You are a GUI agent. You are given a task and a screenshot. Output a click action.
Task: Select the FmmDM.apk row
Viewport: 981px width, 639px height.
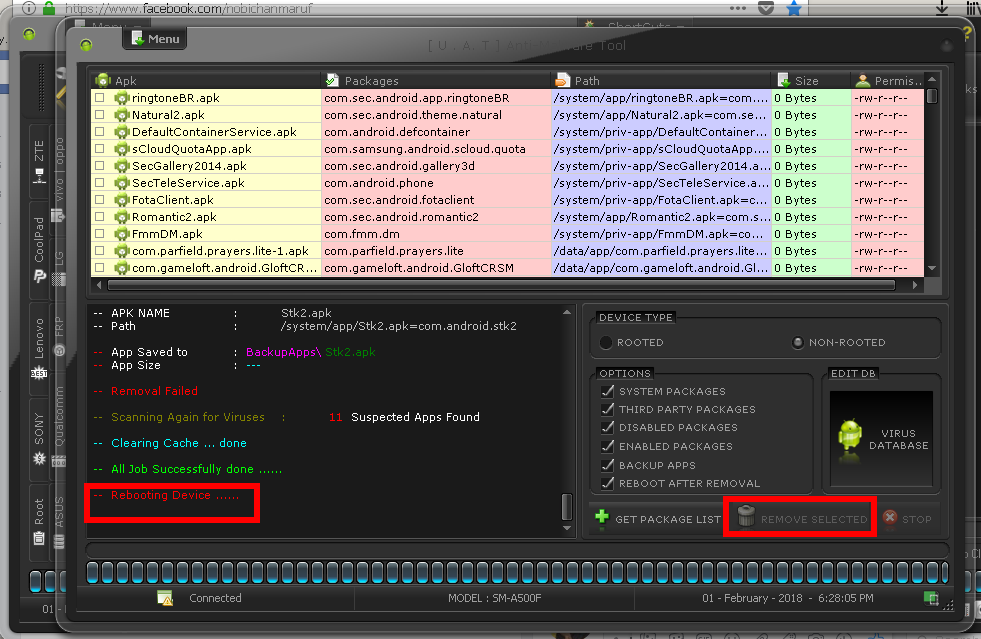(x=507, y=234)
